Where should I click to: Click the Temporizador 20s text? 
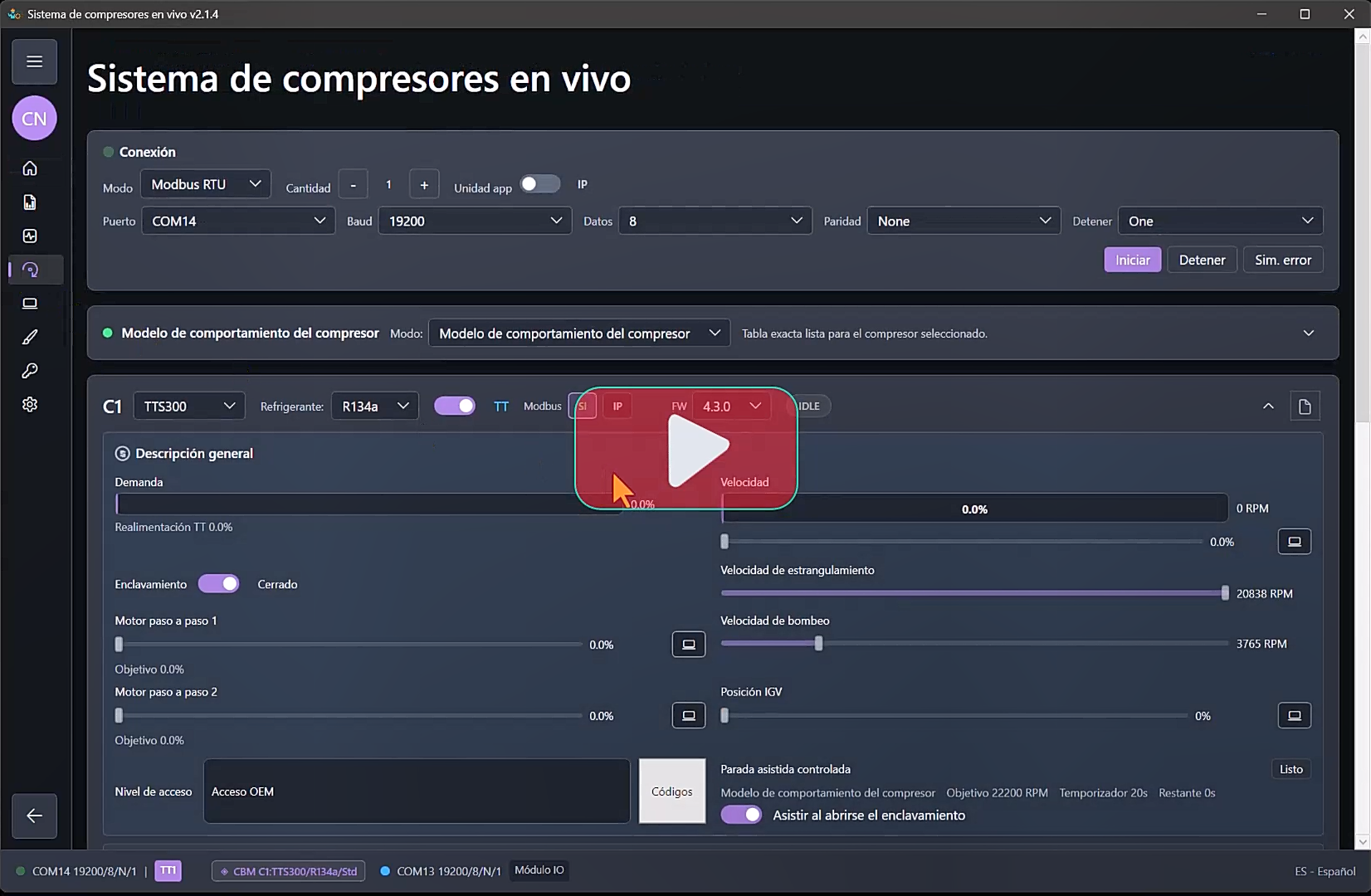point(1103,793)
